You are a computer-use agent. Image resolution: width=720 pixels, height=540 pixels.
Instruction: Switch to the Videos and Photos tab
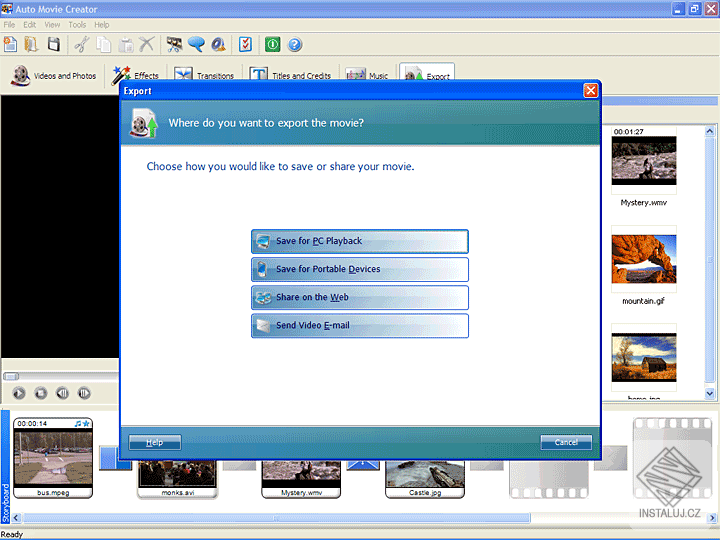tap(55, 75)
